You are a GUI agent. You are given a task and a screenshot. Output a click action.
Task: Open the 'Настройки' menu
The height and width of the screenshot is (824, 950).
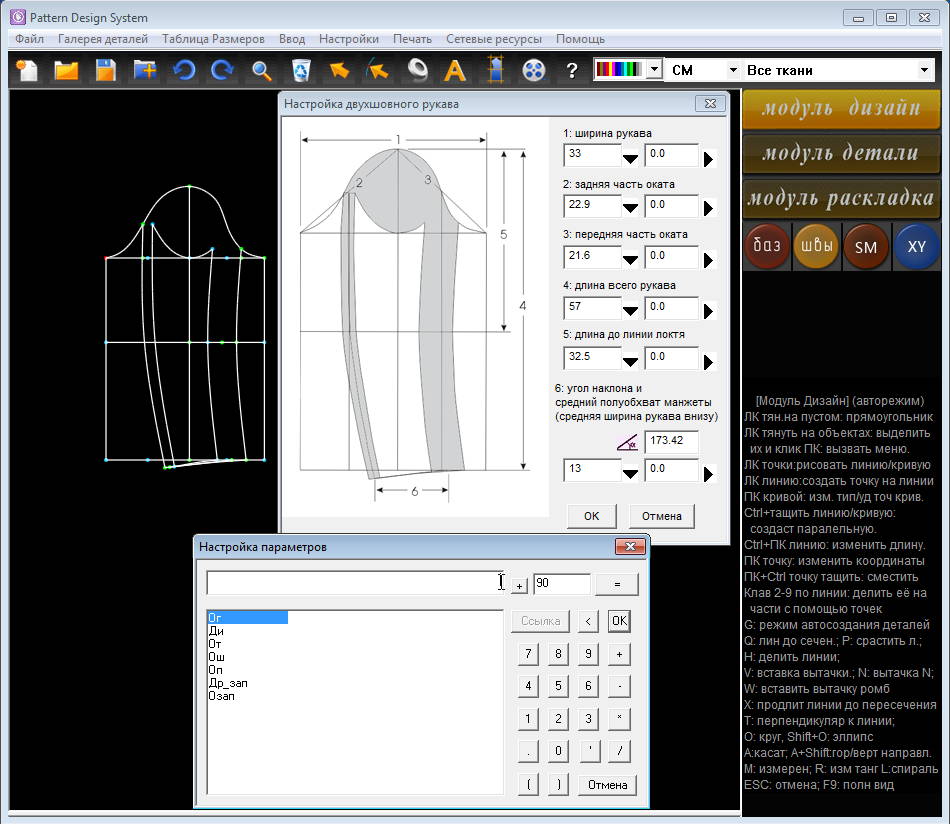click(348, 39)
